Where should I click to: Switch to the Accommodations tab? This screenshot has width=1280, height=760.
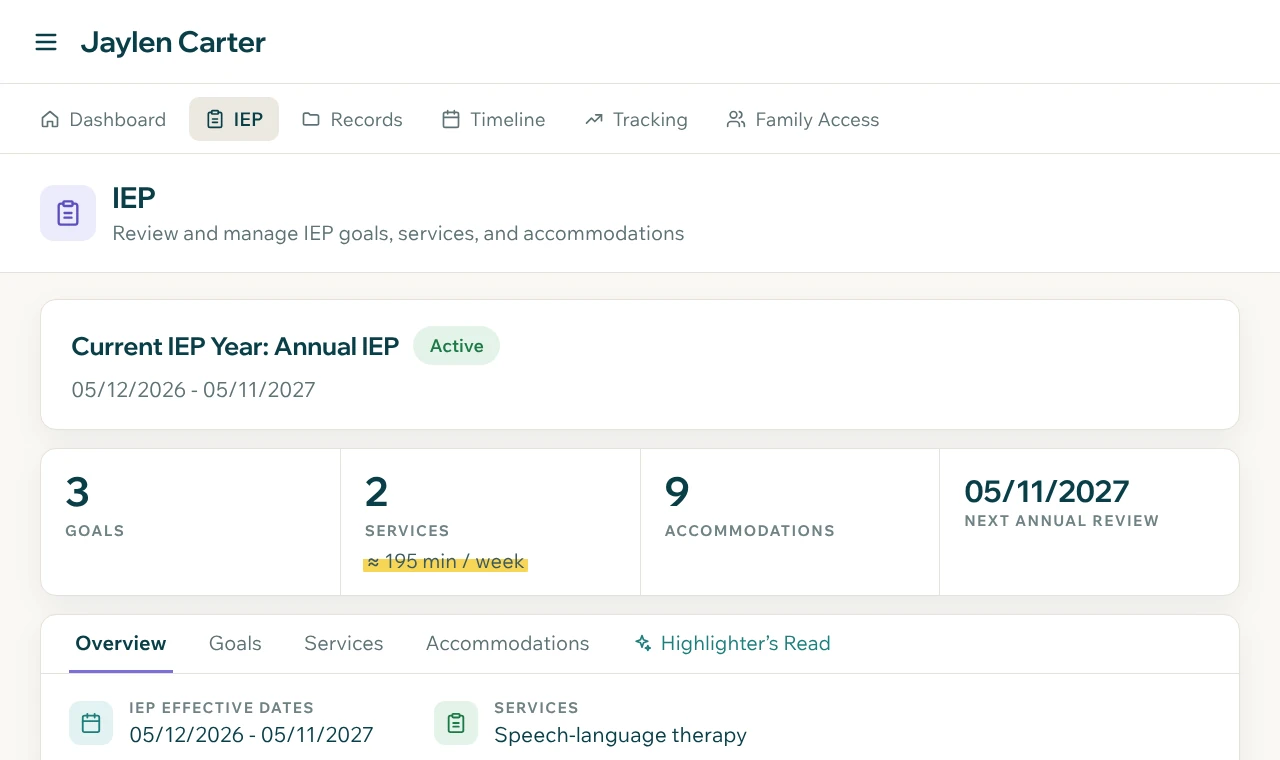tap(508, 643)
